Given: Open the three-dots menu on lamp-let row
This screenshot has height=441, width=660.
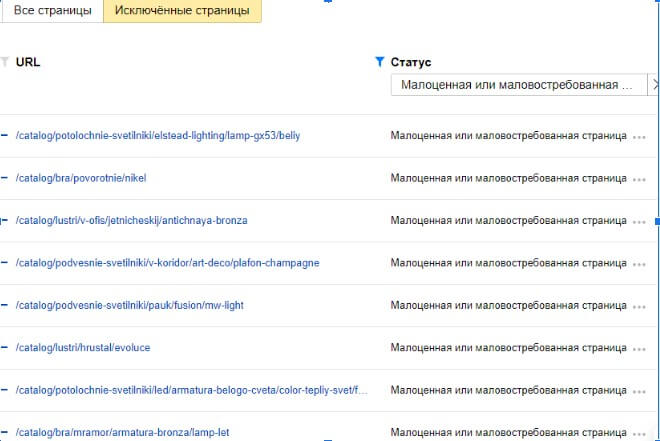Looking at the screenshot, I should click(639, 434).
